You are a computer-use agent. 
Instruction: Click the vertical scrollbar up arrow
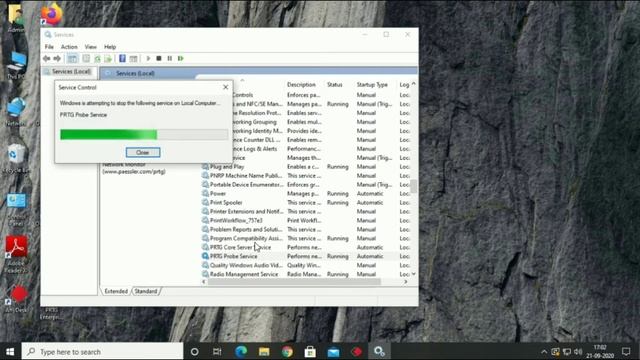click(x=414, y=84)
